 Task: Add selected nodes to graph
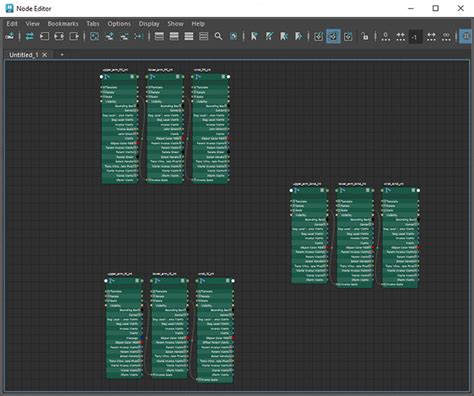click(109, 36)
